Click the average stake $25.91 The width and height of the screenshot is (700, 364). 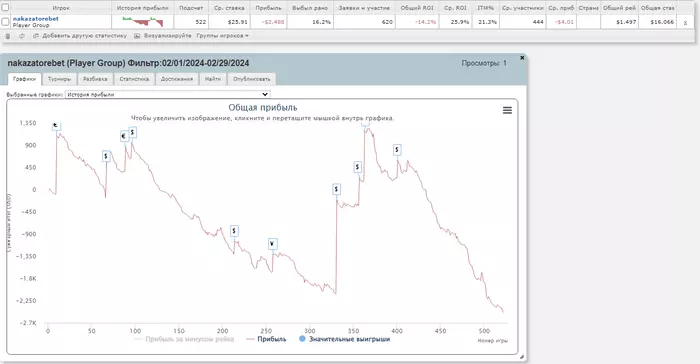pyautogui.click(x=237, y=22)
